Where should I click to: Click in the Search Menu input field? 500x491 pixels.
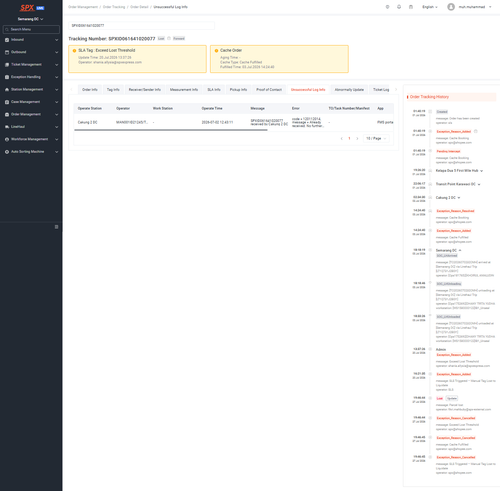(x=32, y=30)
